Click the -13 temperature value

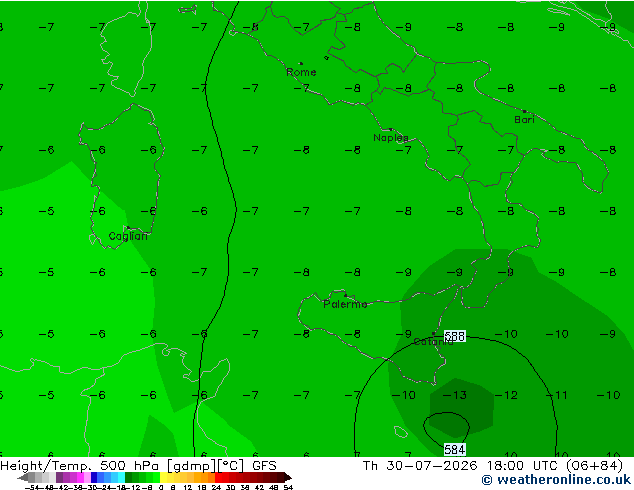455,395
